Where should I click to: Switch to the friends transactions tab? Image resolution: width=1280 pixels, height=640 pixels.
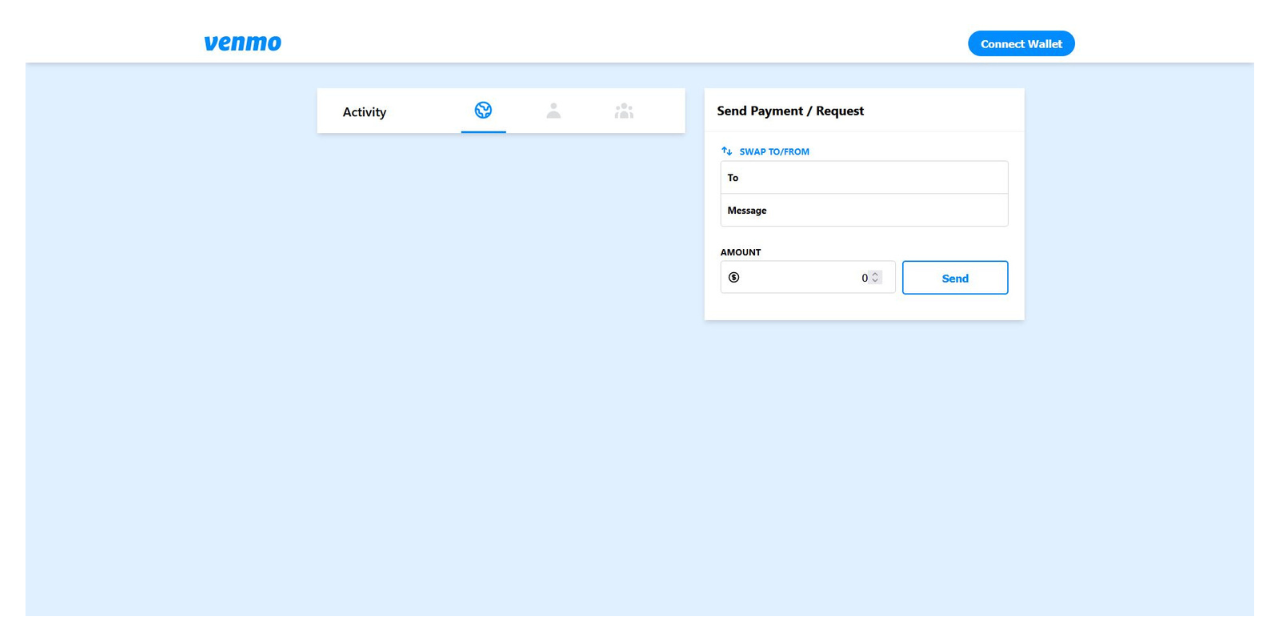tap(623, 111)
